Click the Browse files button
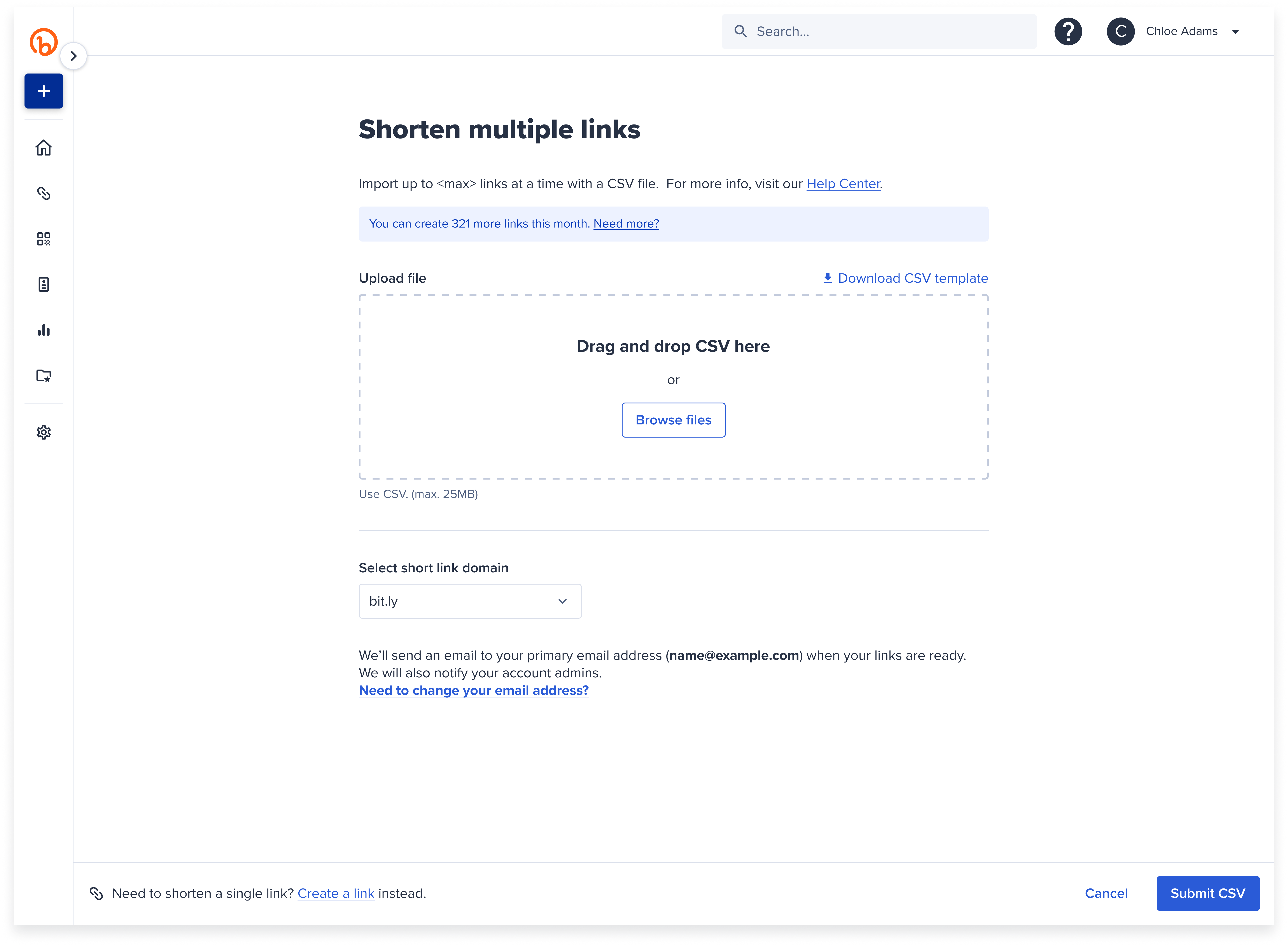Screen dimensions: 1288x946 coord(673,420)
